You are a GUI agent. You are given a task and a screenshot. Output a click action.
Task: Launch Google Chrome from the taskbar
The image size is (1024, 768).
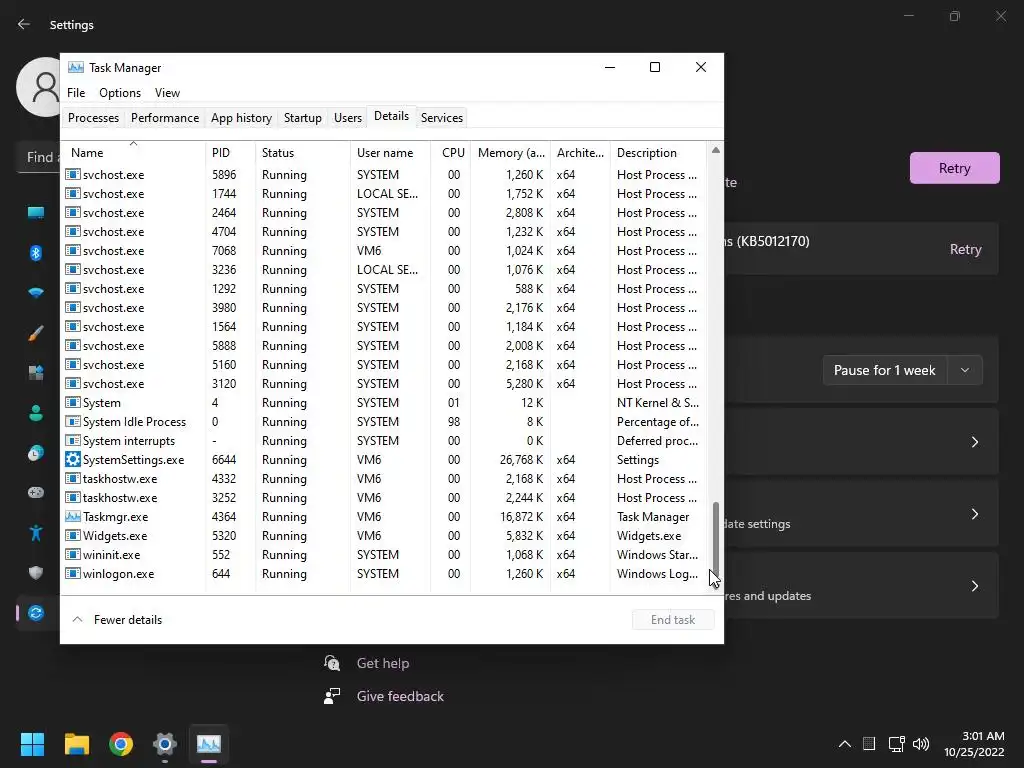(121, 744)
